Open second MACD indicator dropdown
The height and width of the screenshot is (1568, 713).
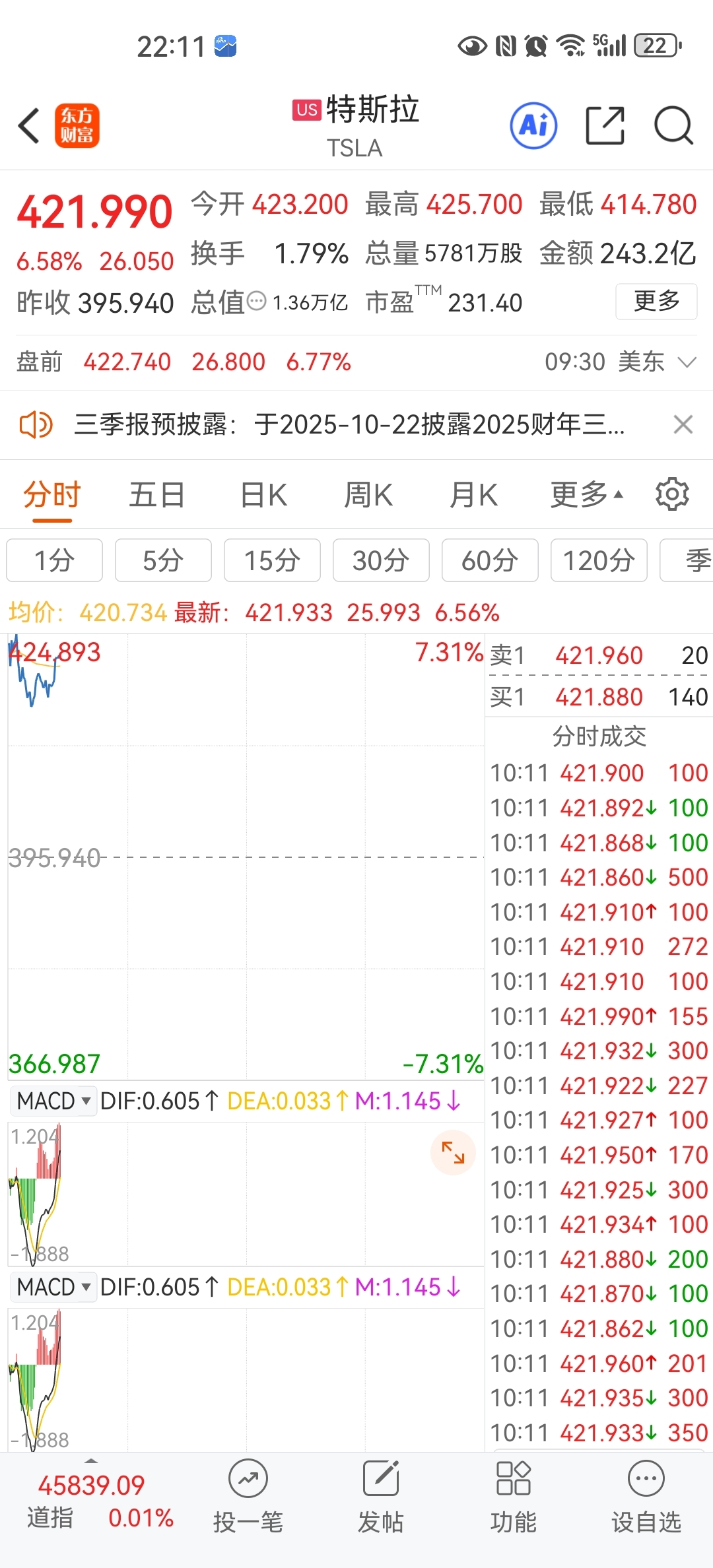(x=53, y=1287)
